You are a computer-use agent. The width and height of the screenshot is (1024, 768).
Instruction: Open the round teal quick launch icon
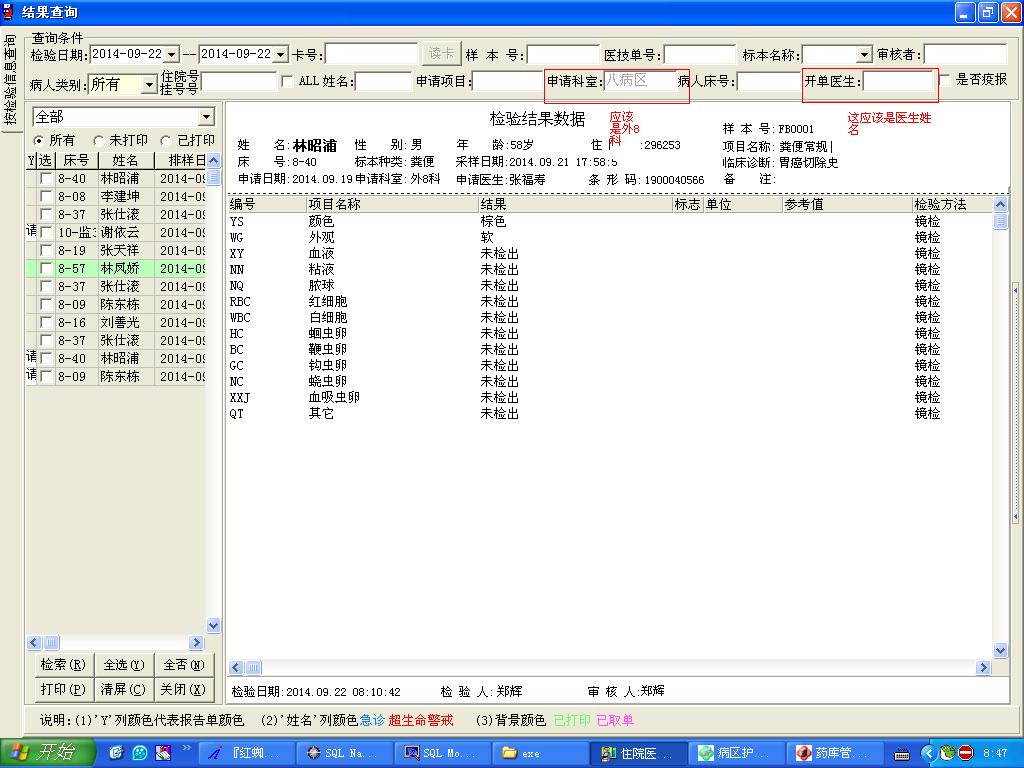click(x=139, y=753)
